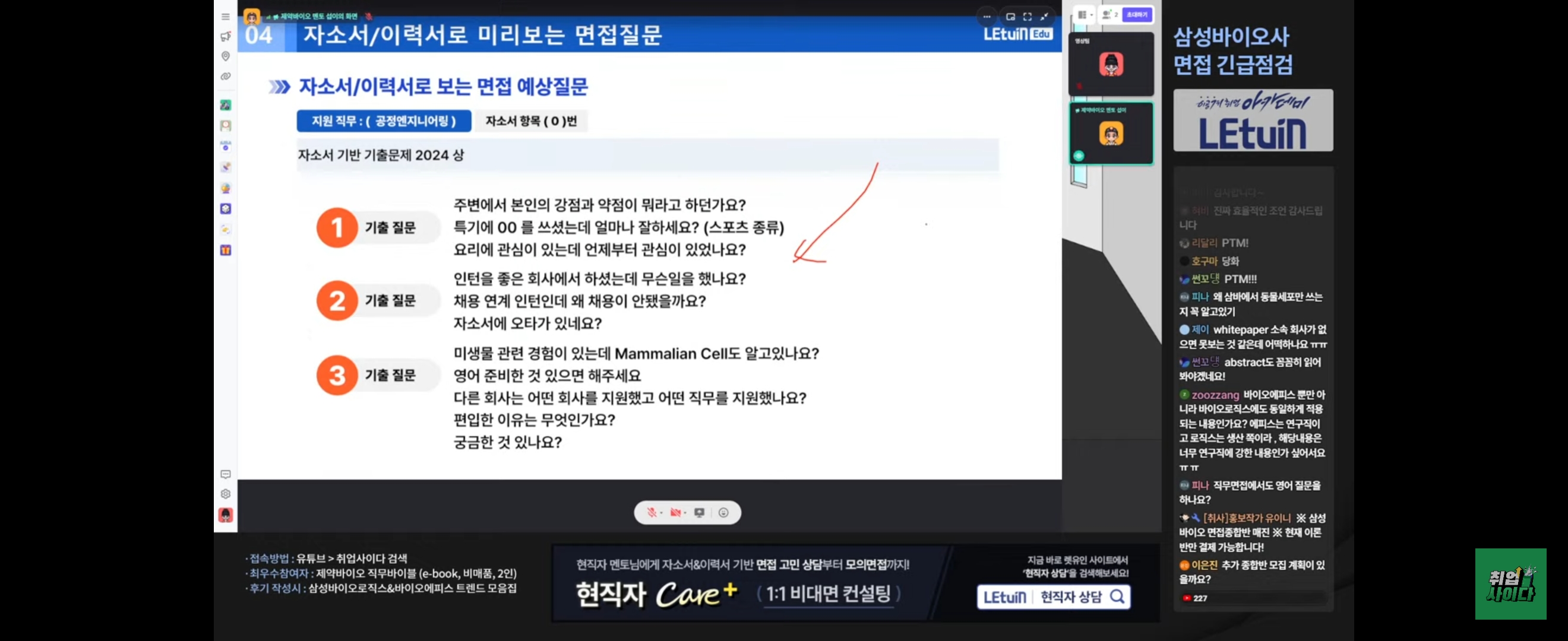Screen dimensions: 1568x641
Task: Toggle fullscreen for the shared screen
Action: (1028, 17)
